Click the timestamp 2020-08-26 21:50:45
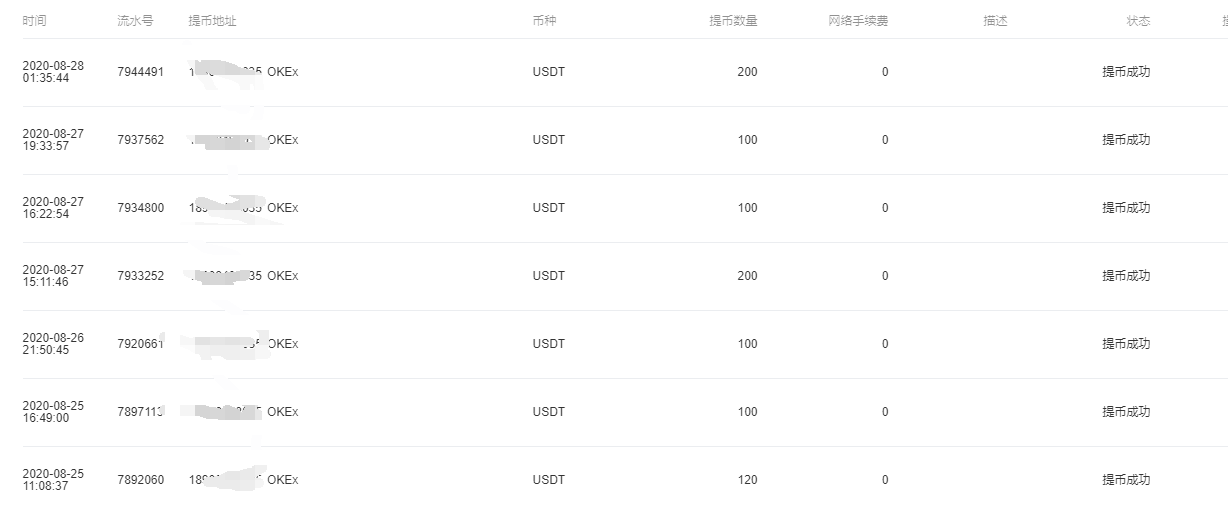Viewport: 1228px width, 507px height. [x=53, y=344]
